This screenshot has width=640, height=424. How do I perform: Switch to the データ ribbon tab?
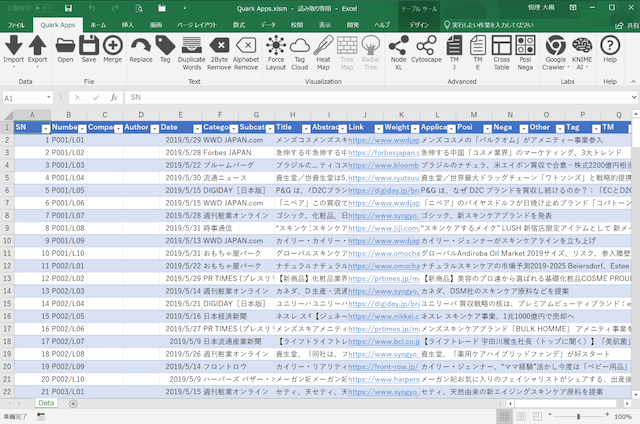(x=268, y=25)
